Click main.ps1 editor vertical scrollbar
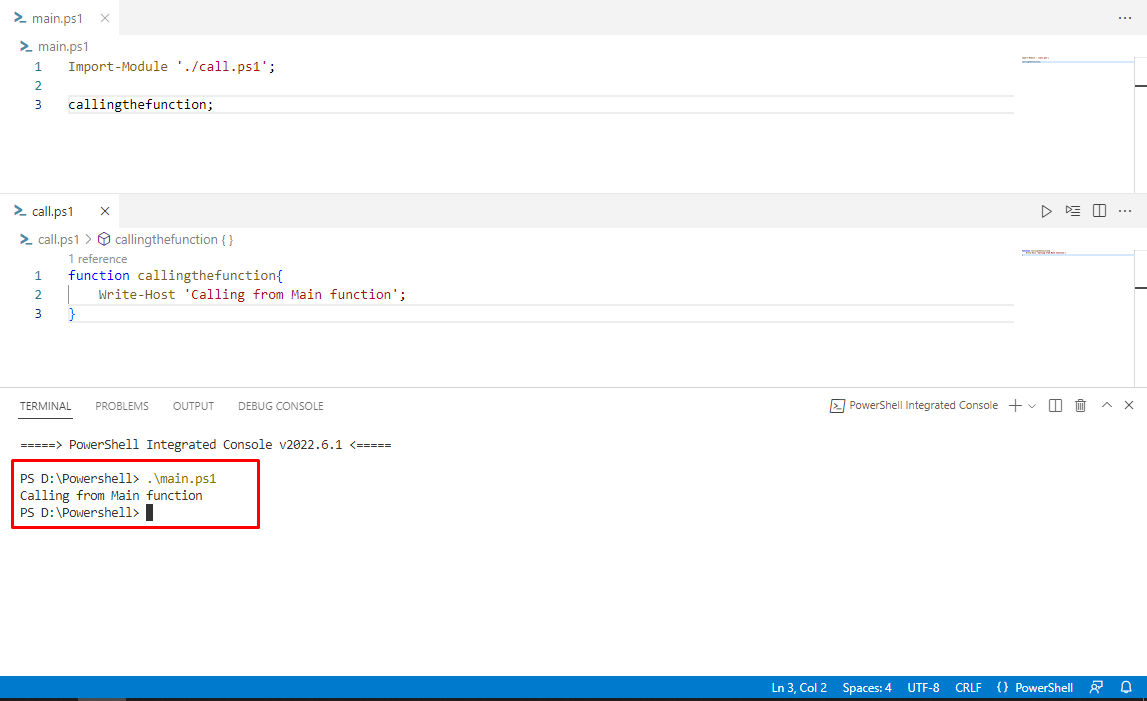The height and width of the screenshot is (701, 1147). (1140, 124)
